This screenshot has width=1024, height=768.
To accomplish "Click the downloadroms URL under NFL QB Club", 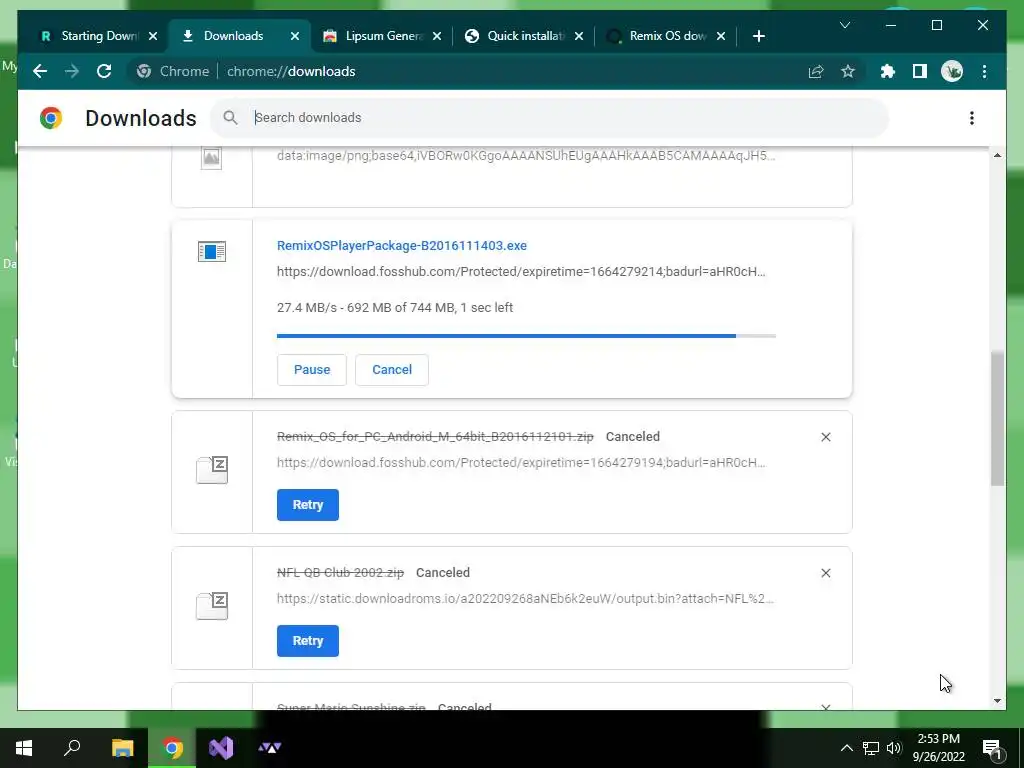I will [x=525, y=598].
